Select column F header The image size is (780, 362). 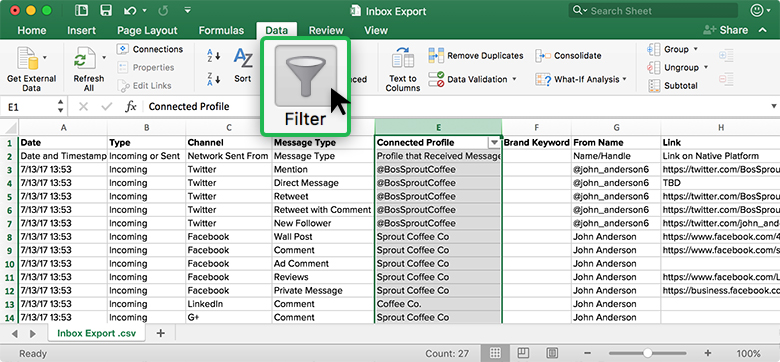click(536, 127)
